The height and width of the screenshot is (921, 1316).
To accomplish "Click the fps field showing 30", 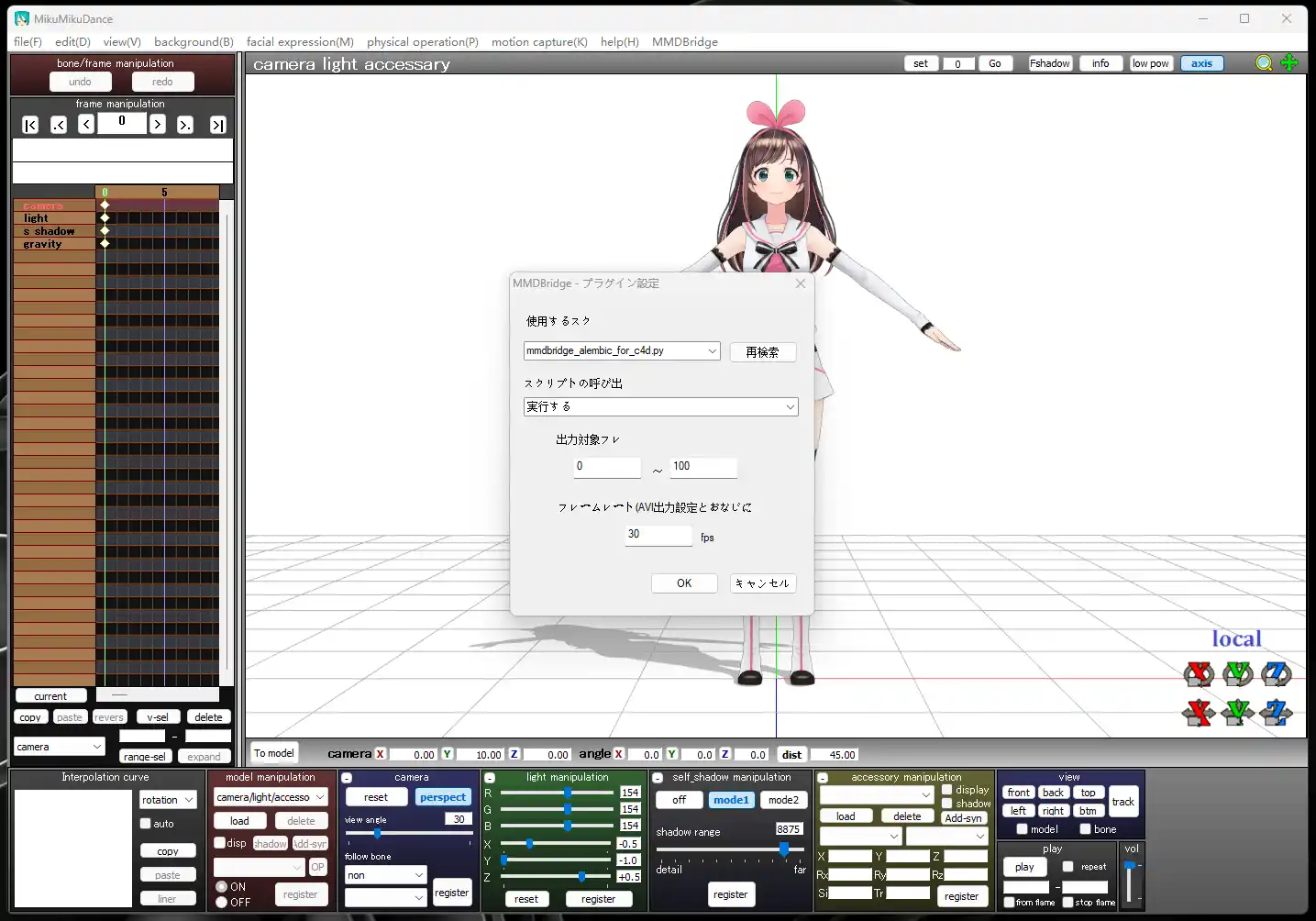I will 658,535.
